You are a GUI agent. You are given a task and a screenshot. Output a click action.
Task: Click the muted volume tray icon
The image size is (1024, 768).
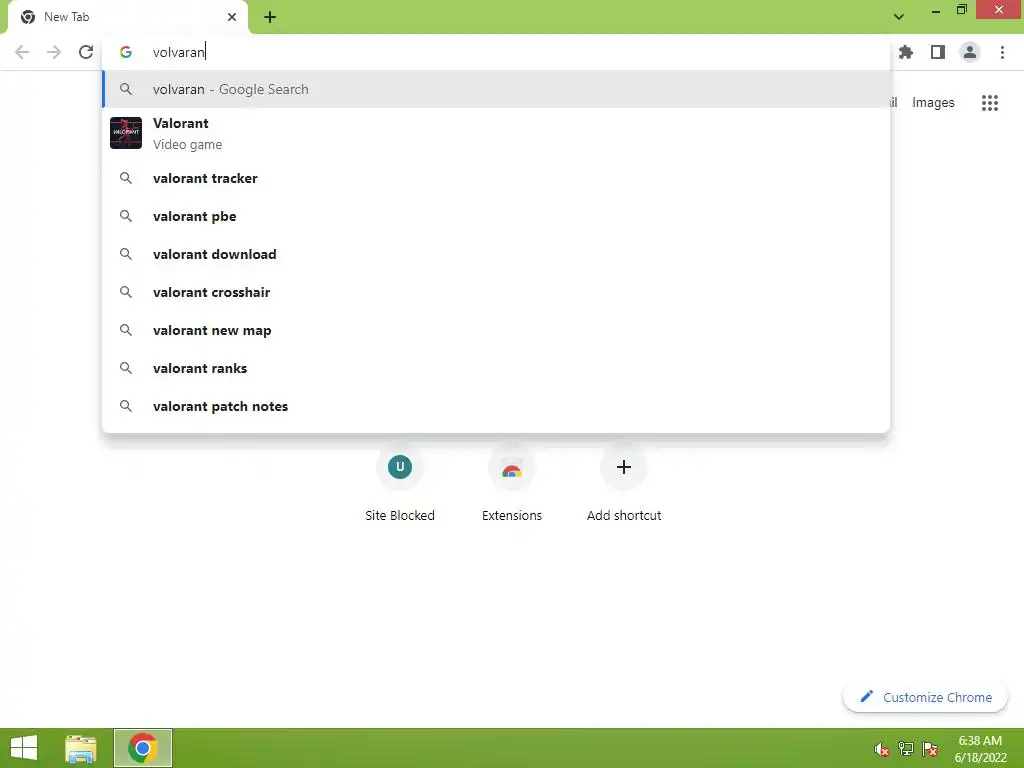(882, 749)
